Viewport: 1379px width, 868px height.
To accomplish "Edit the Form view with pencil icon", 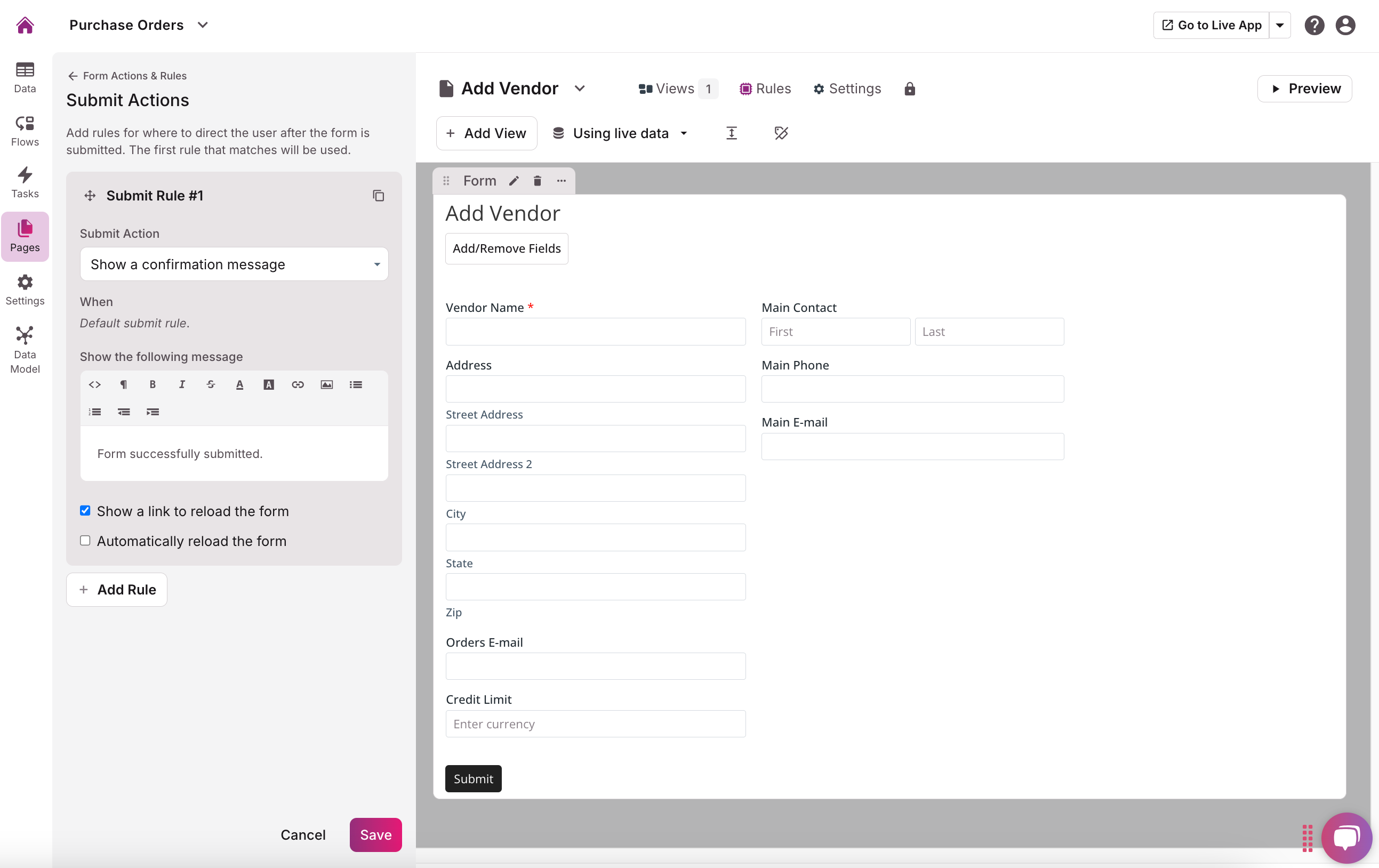I will 514,181.
